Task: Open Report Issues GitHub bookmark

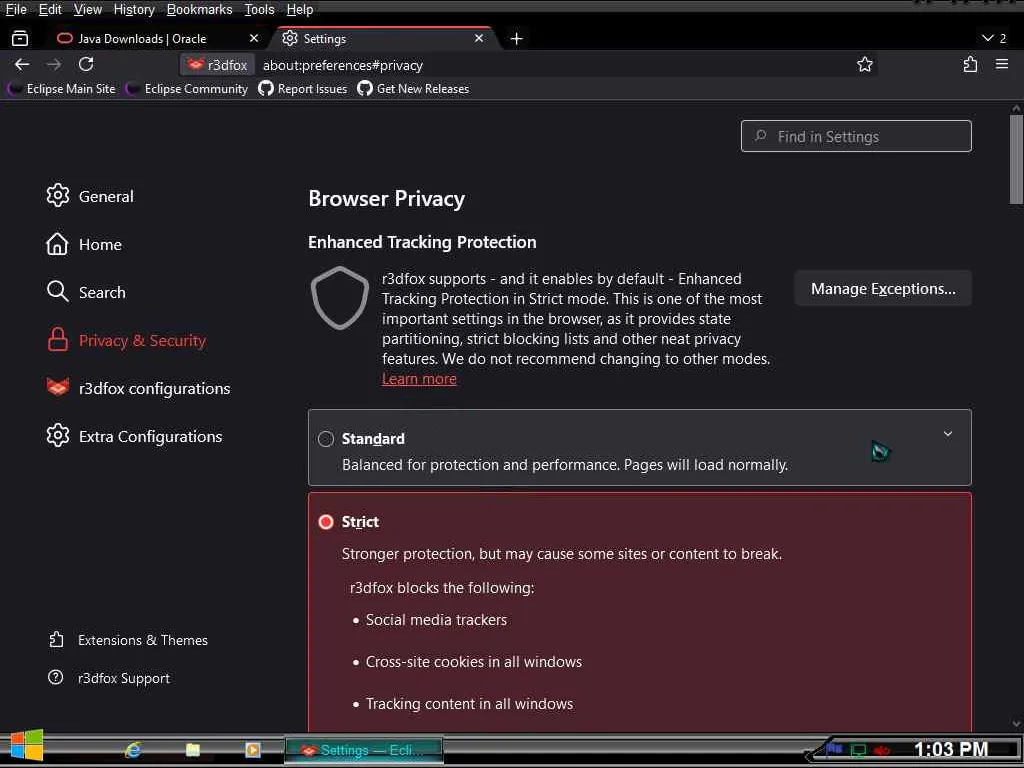Action: coord(303,89)
